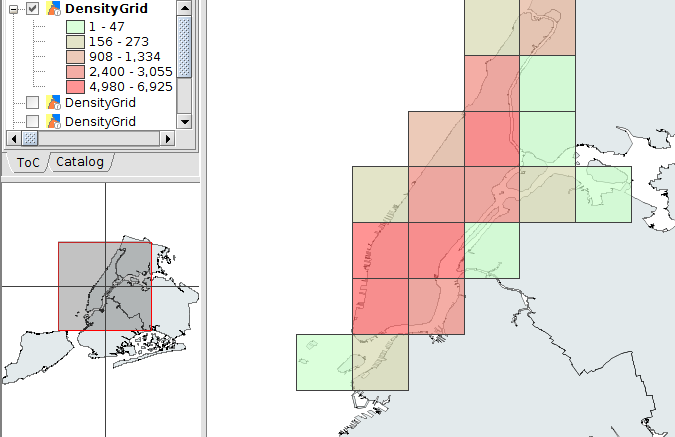Viewport: 675px width, 437px height.
Task: Enable the third DensityGrid layer checkbox
Action: tap(33, 121)
